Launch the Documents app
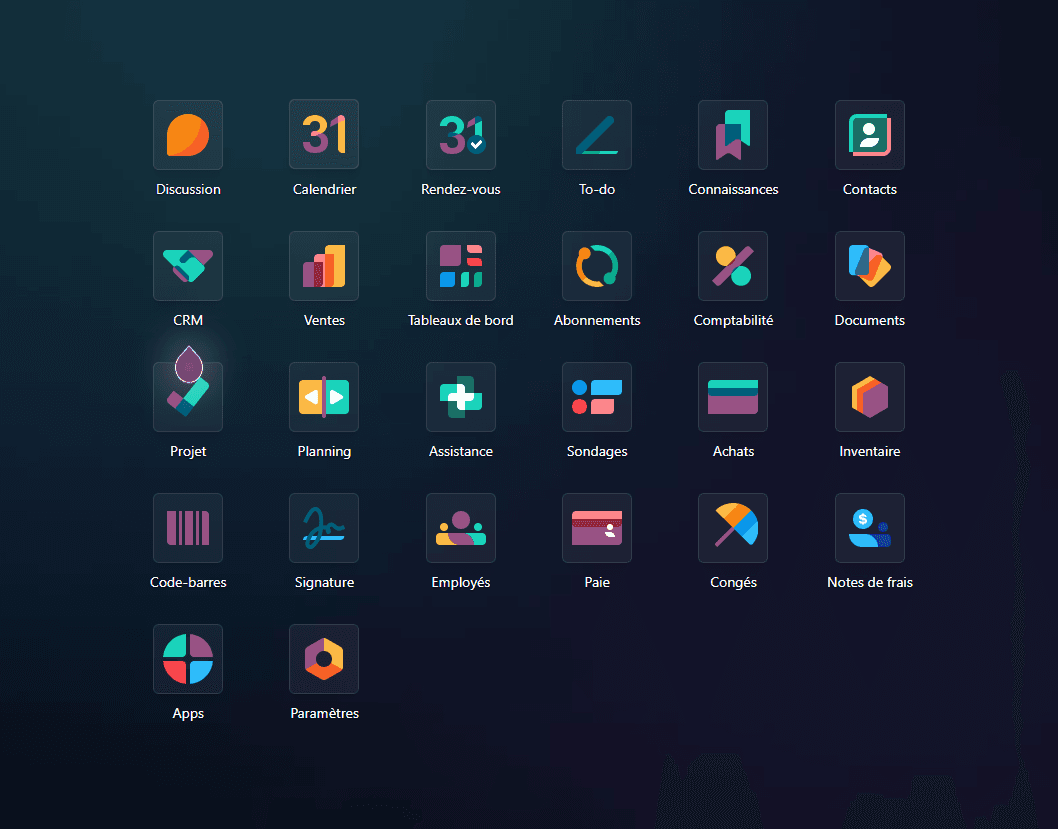This screenshot has height=829, width=1058. tap(870, 266)
